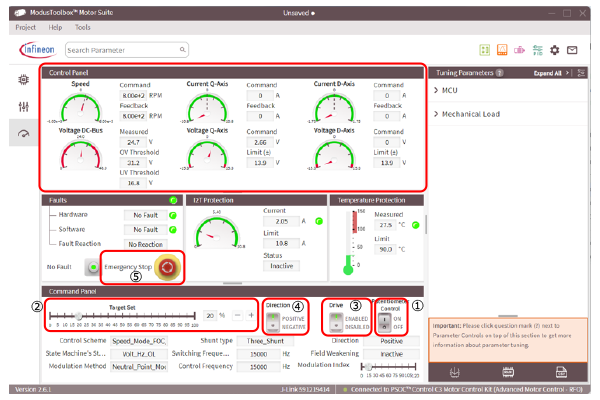Viewport: 600px width, 400px height.
Task: Open the chip configuration view in left sidebar
Action: point(23,78)
